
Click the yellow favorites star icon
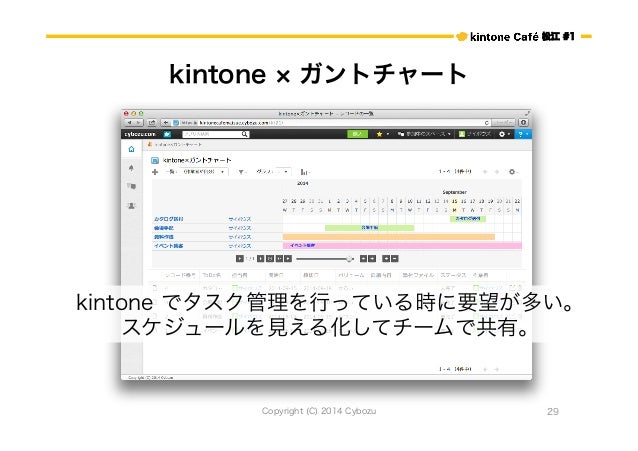pos(379,134)
